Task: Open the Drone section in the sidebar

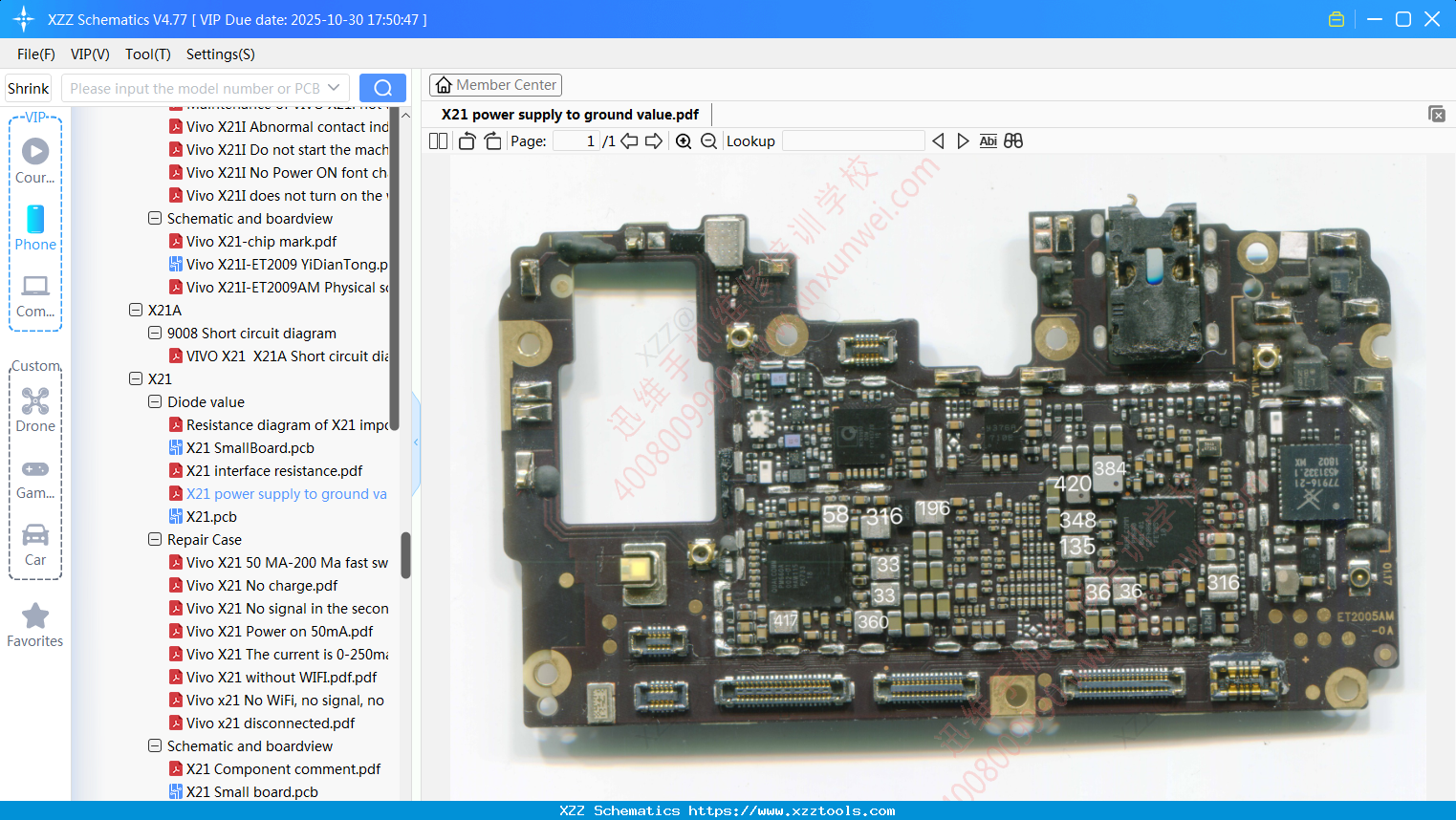Action: tap(35, 409)
